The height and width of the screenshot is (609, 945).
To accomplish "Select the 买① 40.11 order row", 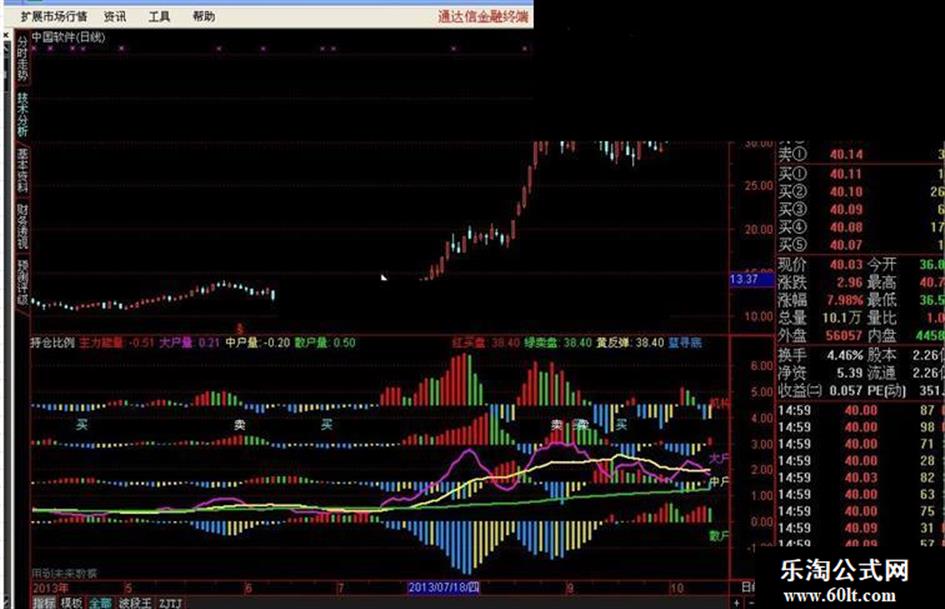I will tap(861, 174).
